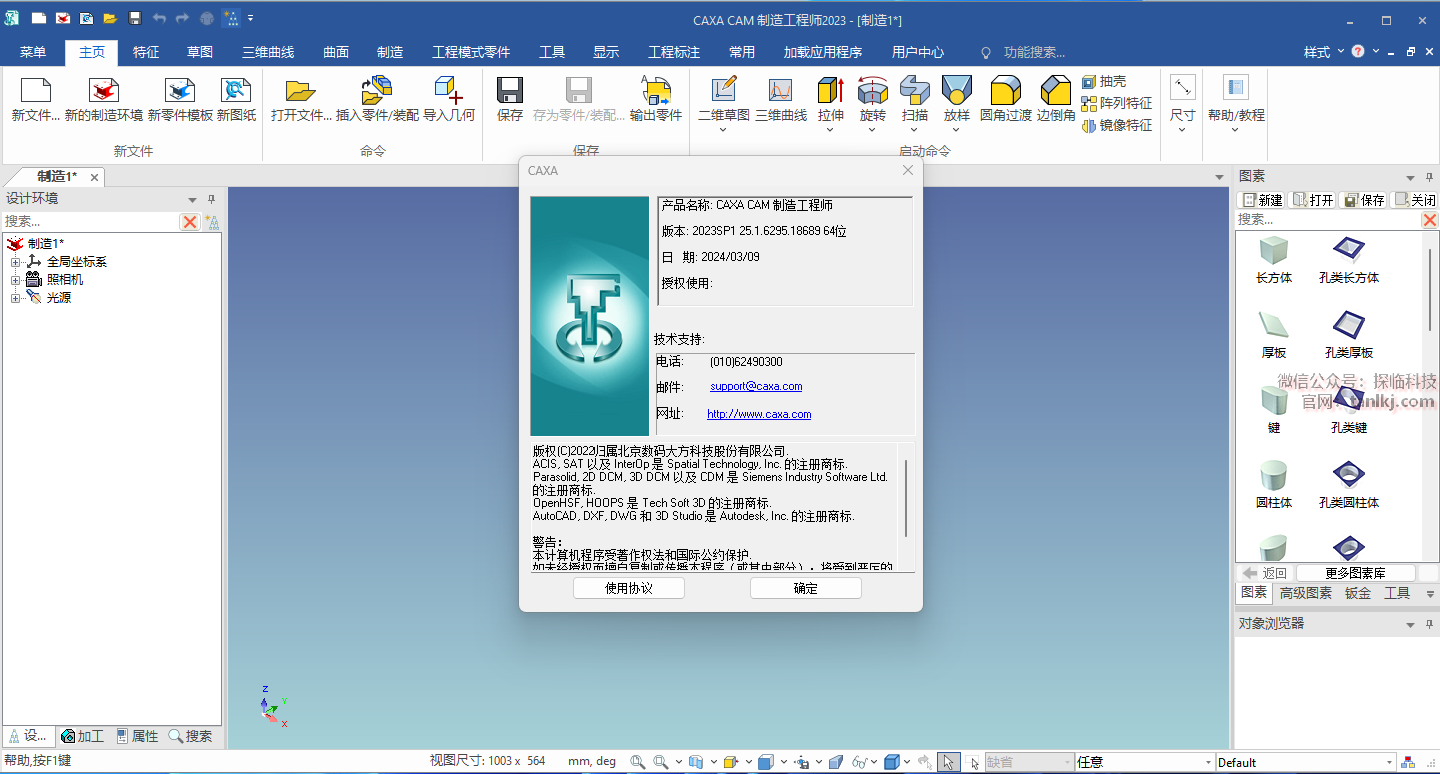Viewport: 1440px width, 774px height.
Task: Open the 特征 ribbon tab
Action: coord(146,52)
